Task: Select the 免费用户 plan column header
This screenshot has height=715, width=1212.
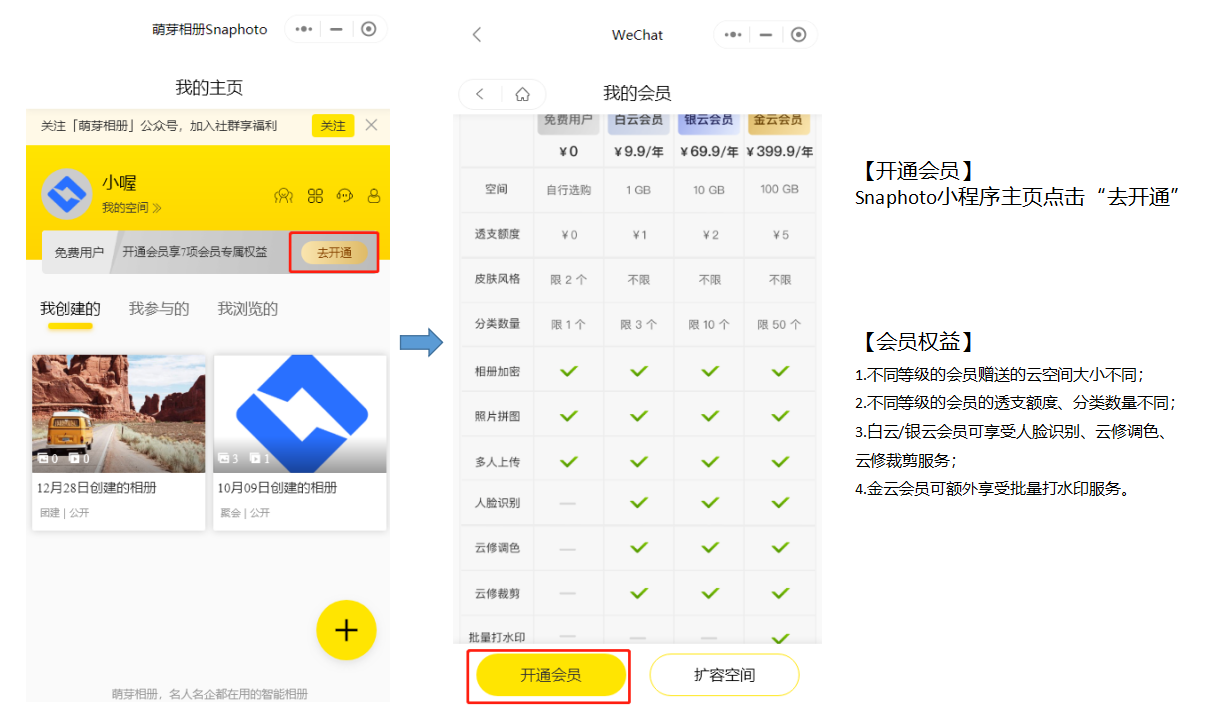Action: coord(568,121)
